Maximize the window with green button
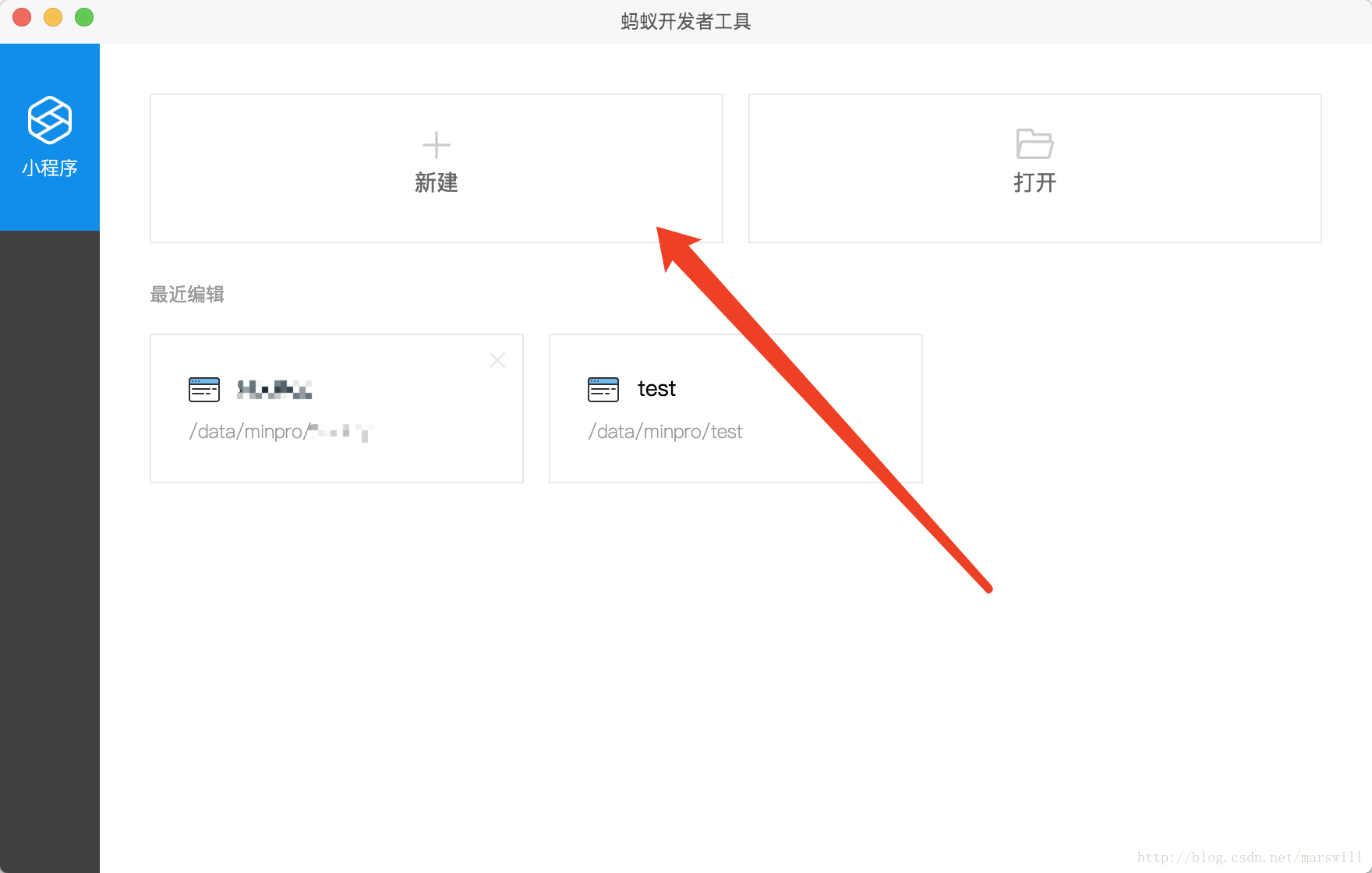This screenshot has width=1372, height=873. [84, 17]
